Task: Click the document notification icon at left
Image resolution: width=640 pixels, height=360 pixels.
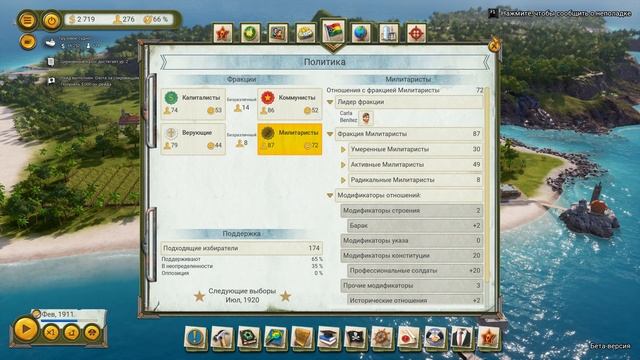Action: tap(51, 62)
